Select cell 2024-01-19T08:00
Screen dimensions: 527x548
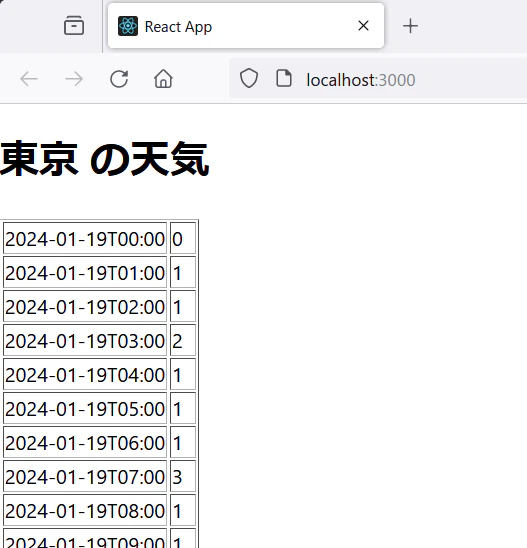(x=85, y=510)
